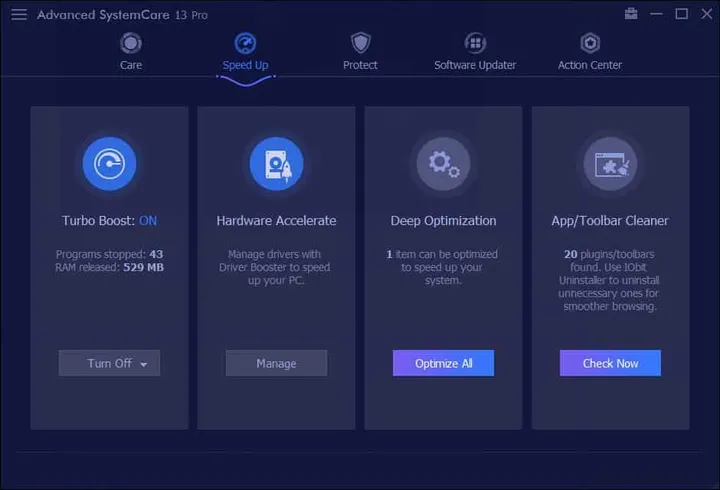The height and width of the screenshot is (490, 720).
Task: Open the hamburger main menu
Action: coord(19,15)
